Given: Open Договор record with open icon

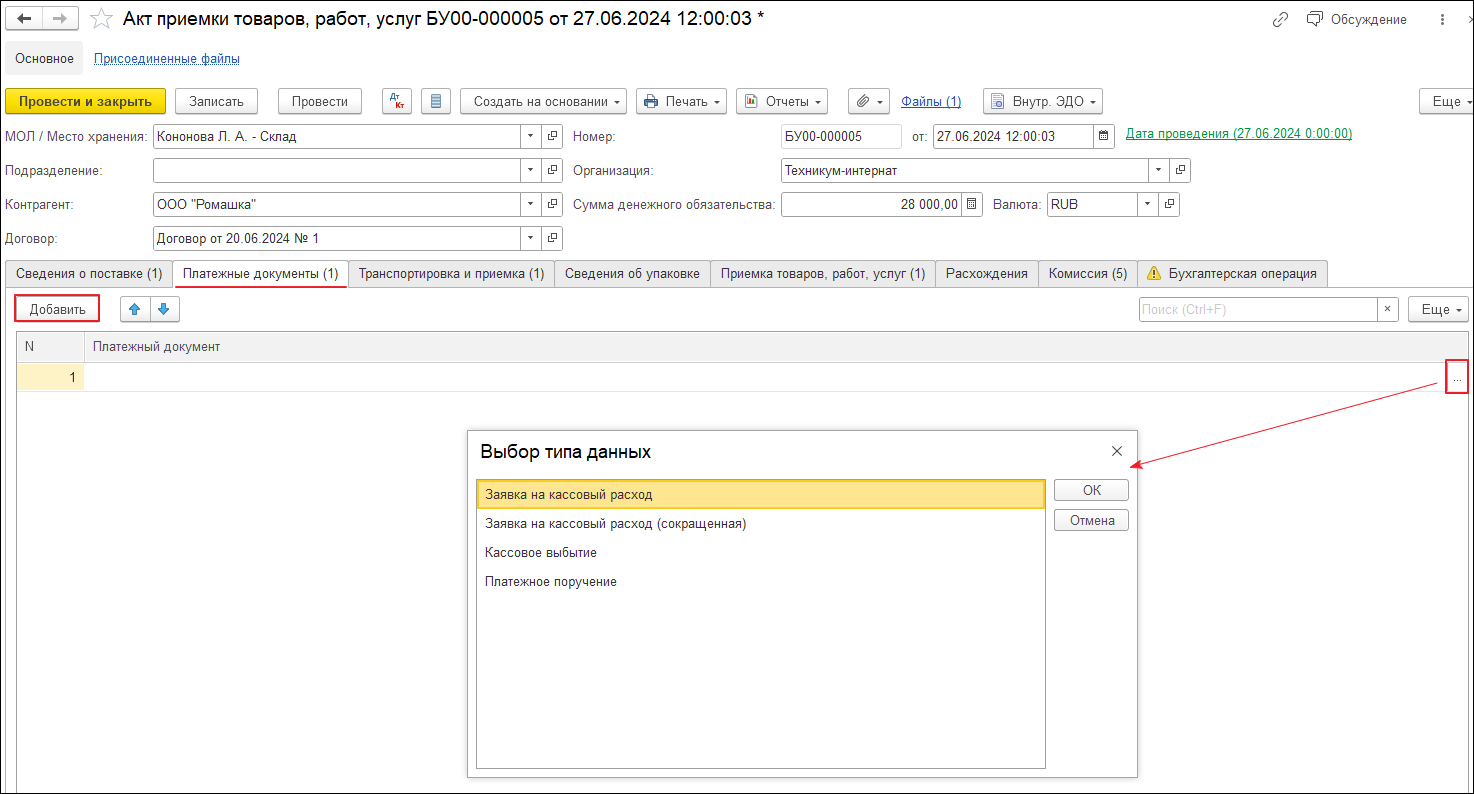Looking at the screenshot, I should (x=552, y=238).
